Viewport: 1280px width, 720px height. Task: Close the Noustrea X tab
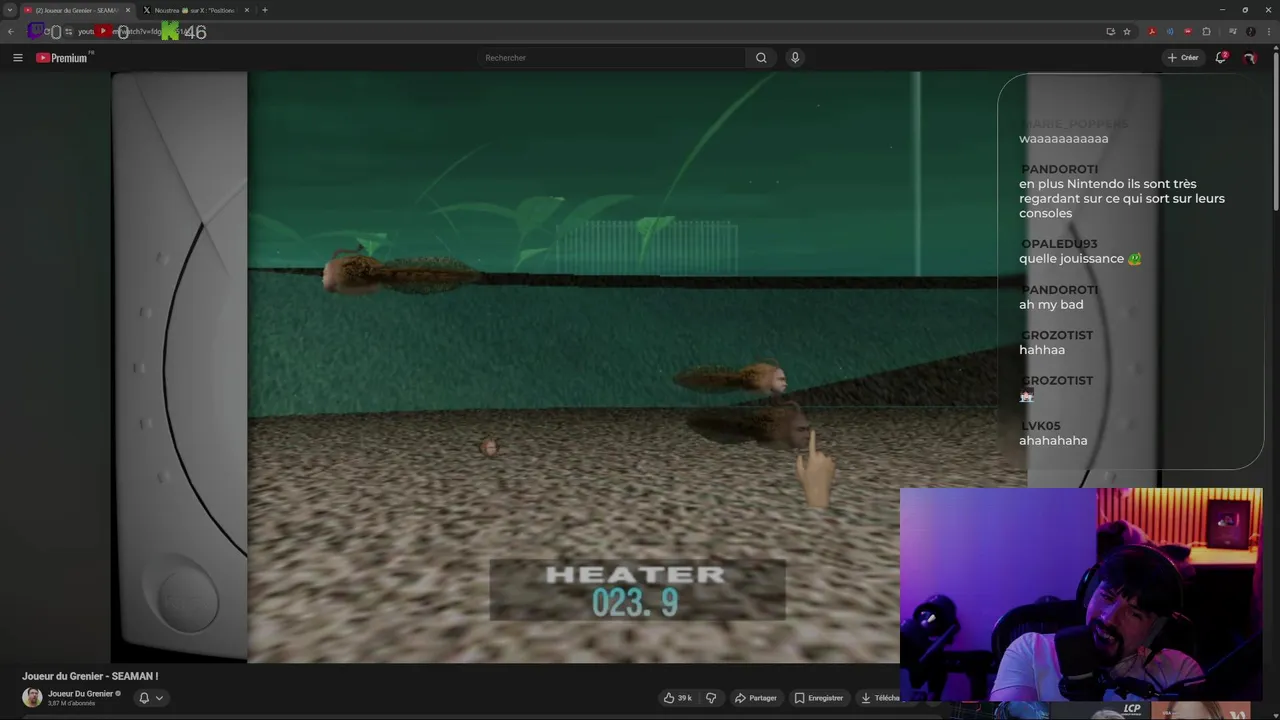click(x=247, y=10)
